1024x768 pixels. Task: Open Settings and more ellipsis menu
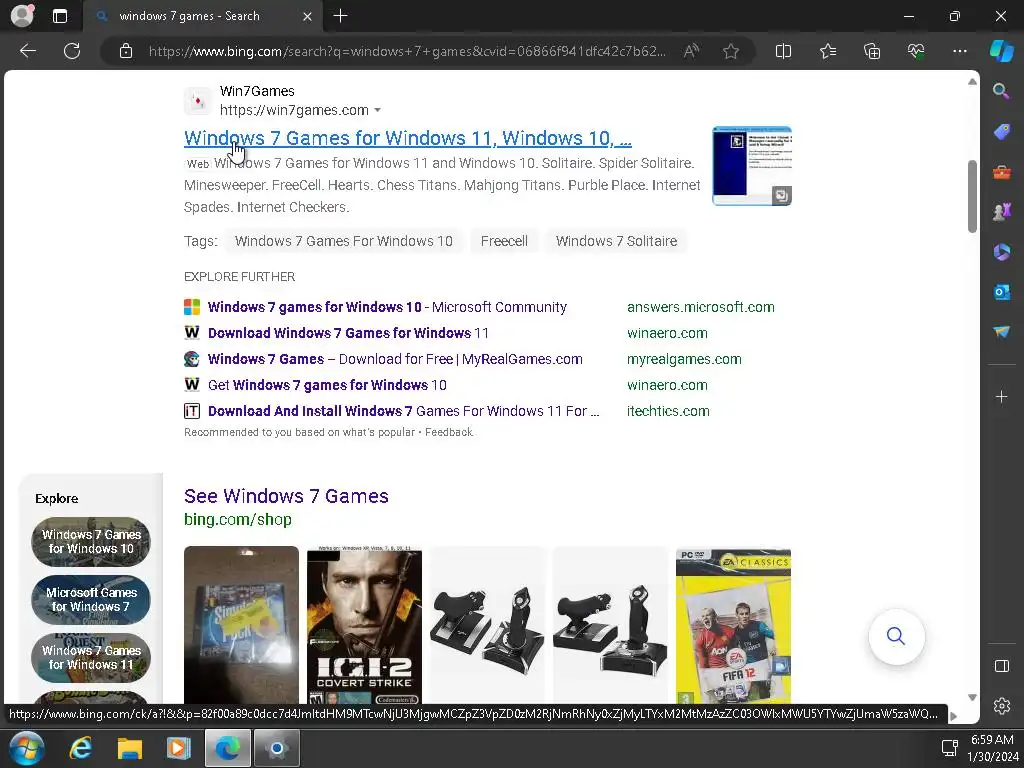pyautogui.click(x=959, y=51)
